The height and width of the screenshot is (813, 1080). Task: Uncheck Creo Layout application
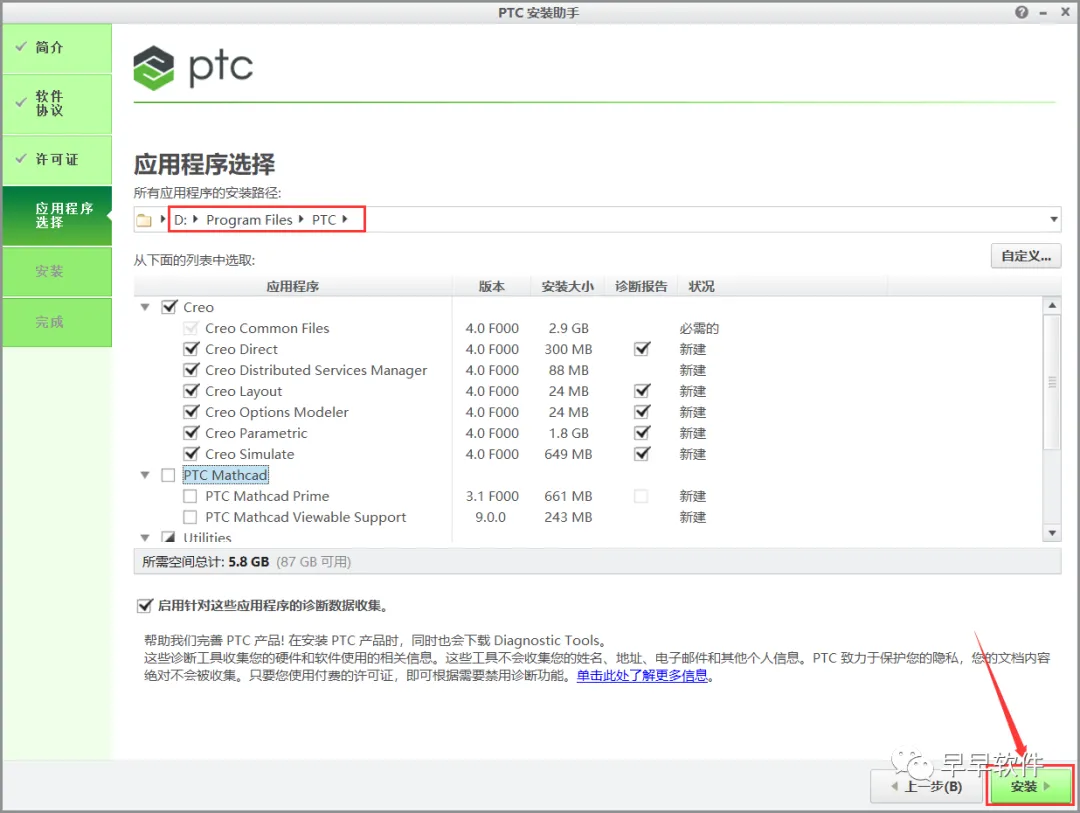(x=191, y=391)
